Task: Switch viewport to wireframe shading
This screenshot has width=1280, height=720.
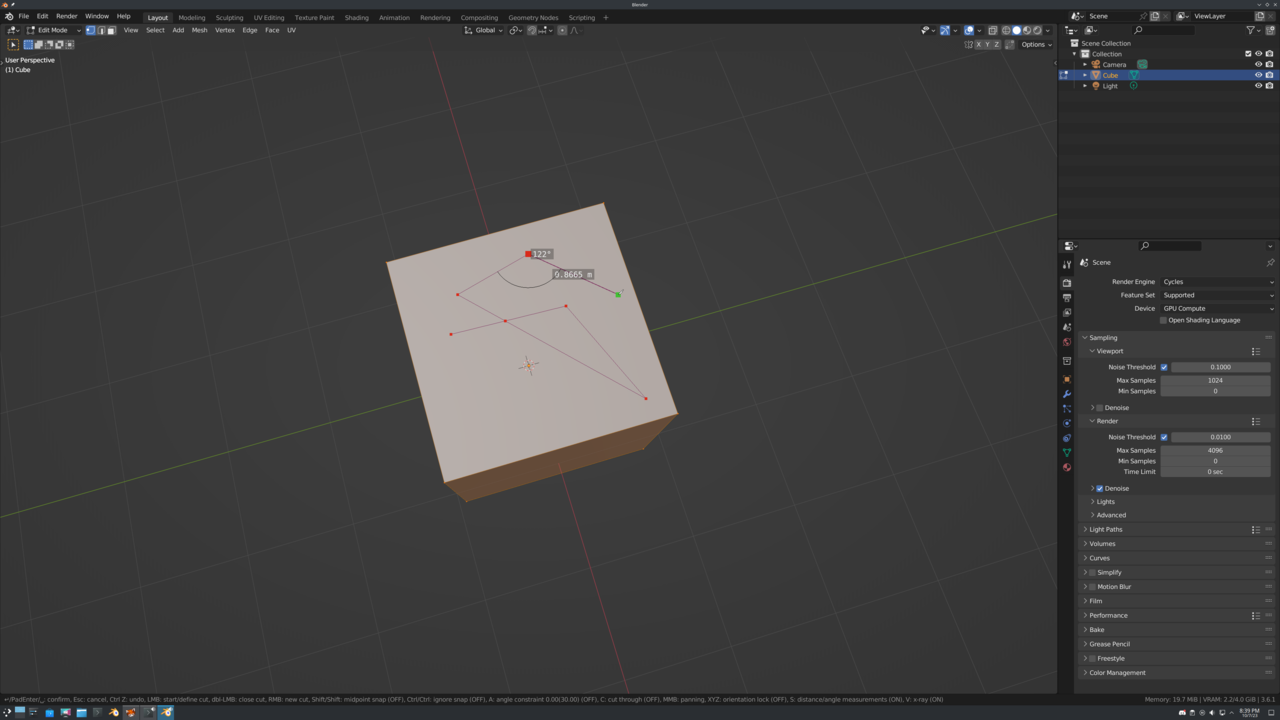Action: [1006, 30]
